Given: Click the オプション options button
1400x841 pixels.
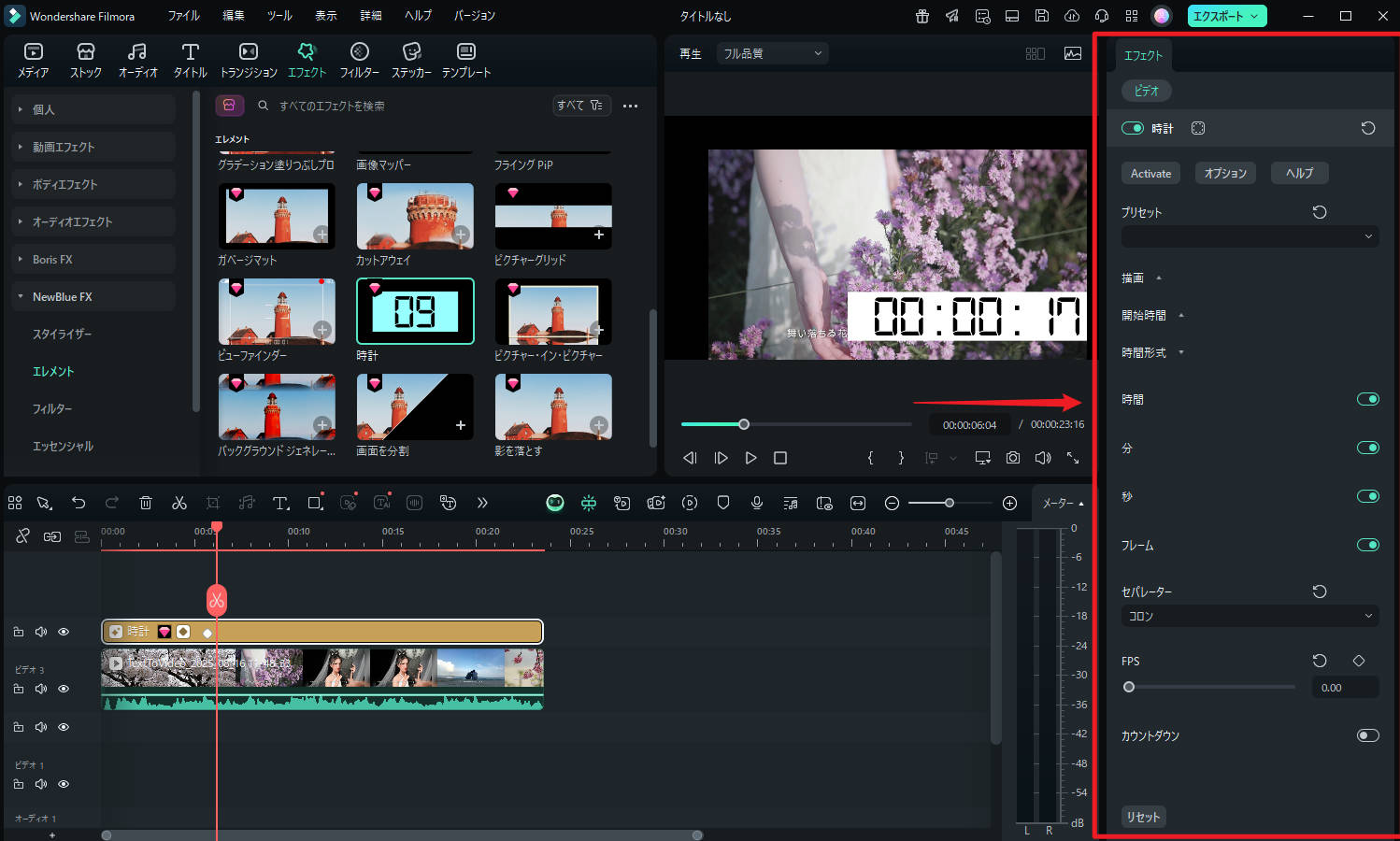Looking at the screenshot, I should [x=1225, y=173].
